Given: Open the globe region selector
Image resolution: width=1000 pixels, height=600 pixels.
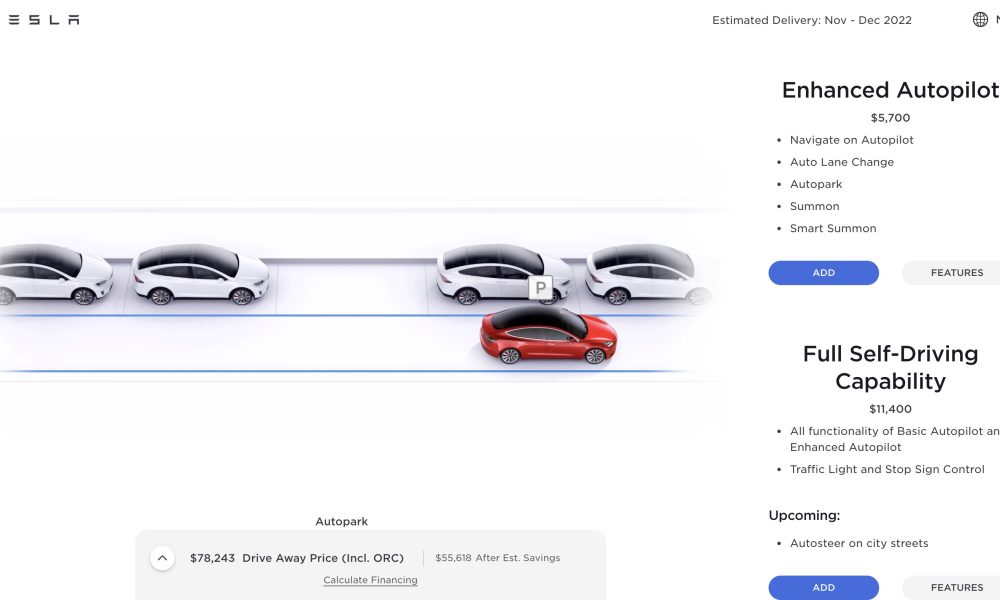Looking at the screenshot, I should (x=980, y=20).
